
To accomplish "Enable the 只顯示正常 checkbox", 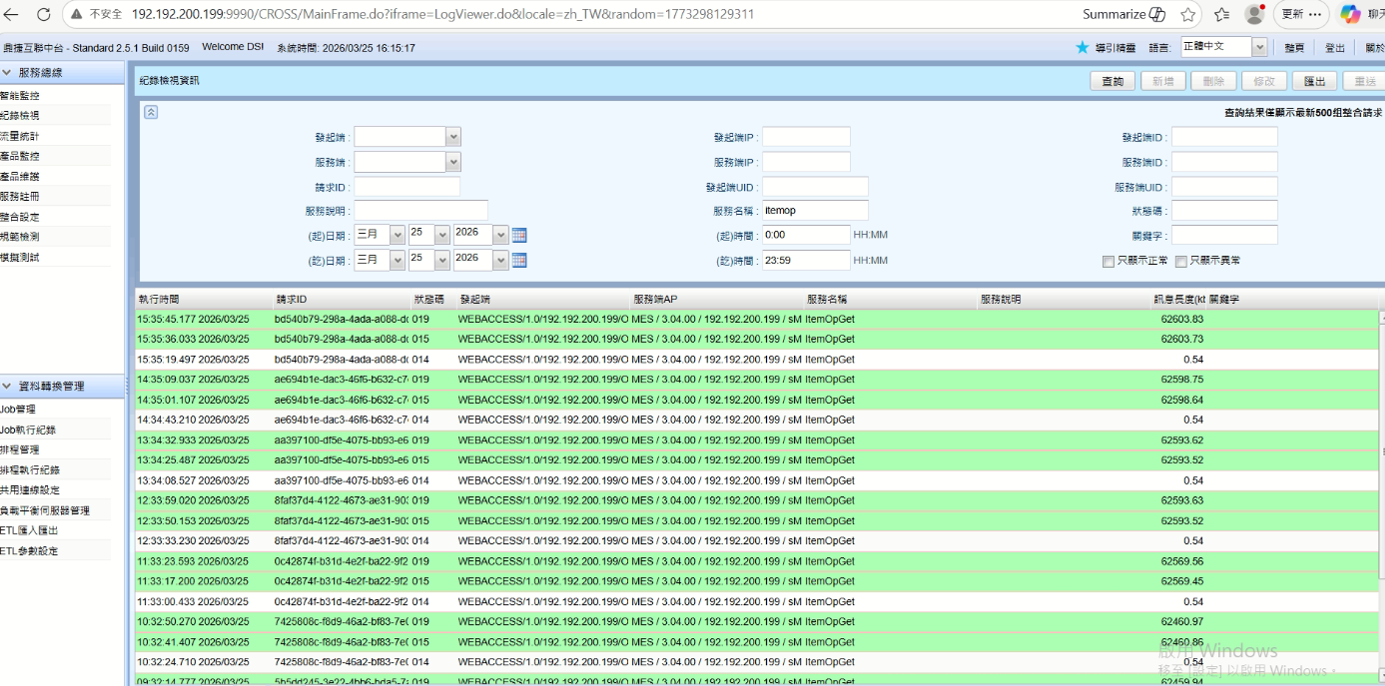I will point(1108,261).
